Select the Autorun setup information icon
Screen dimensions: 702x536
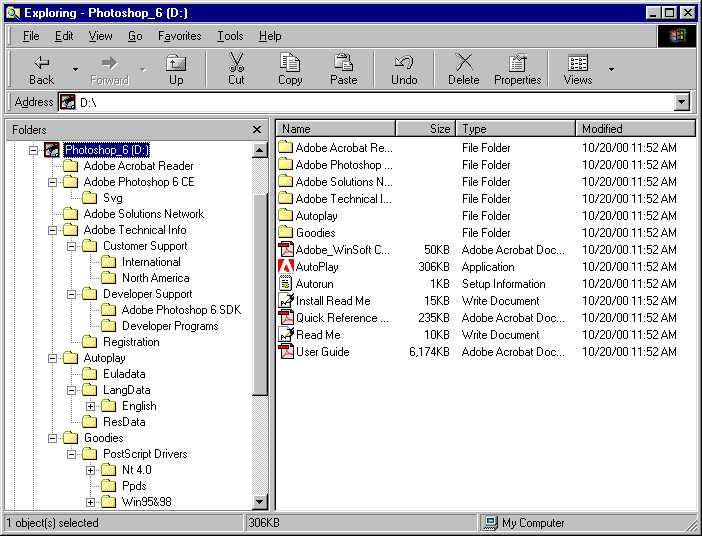(x=286, y=283)
